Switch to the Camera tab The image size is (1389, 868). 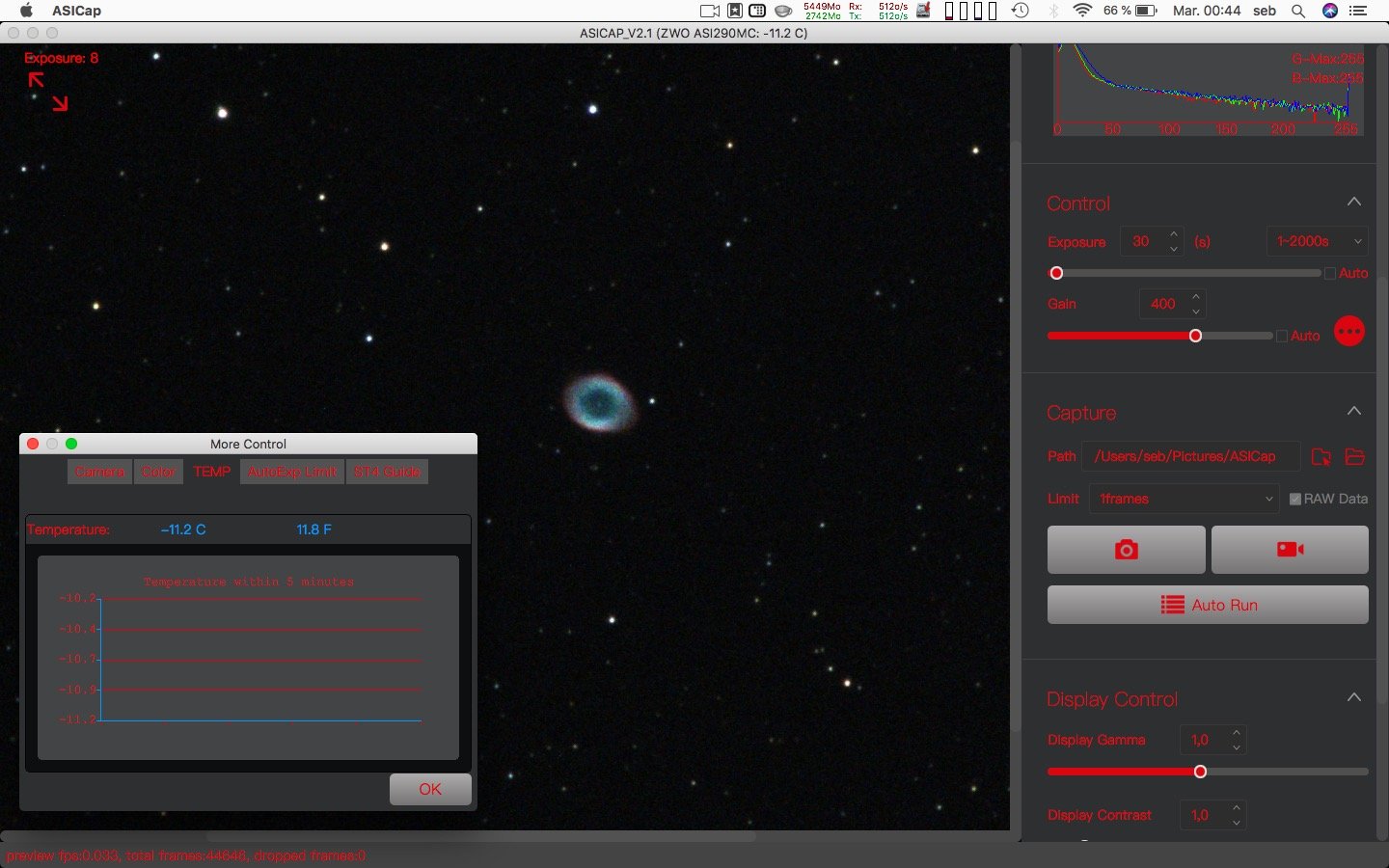pyautogui.click(x=100, y=472)
